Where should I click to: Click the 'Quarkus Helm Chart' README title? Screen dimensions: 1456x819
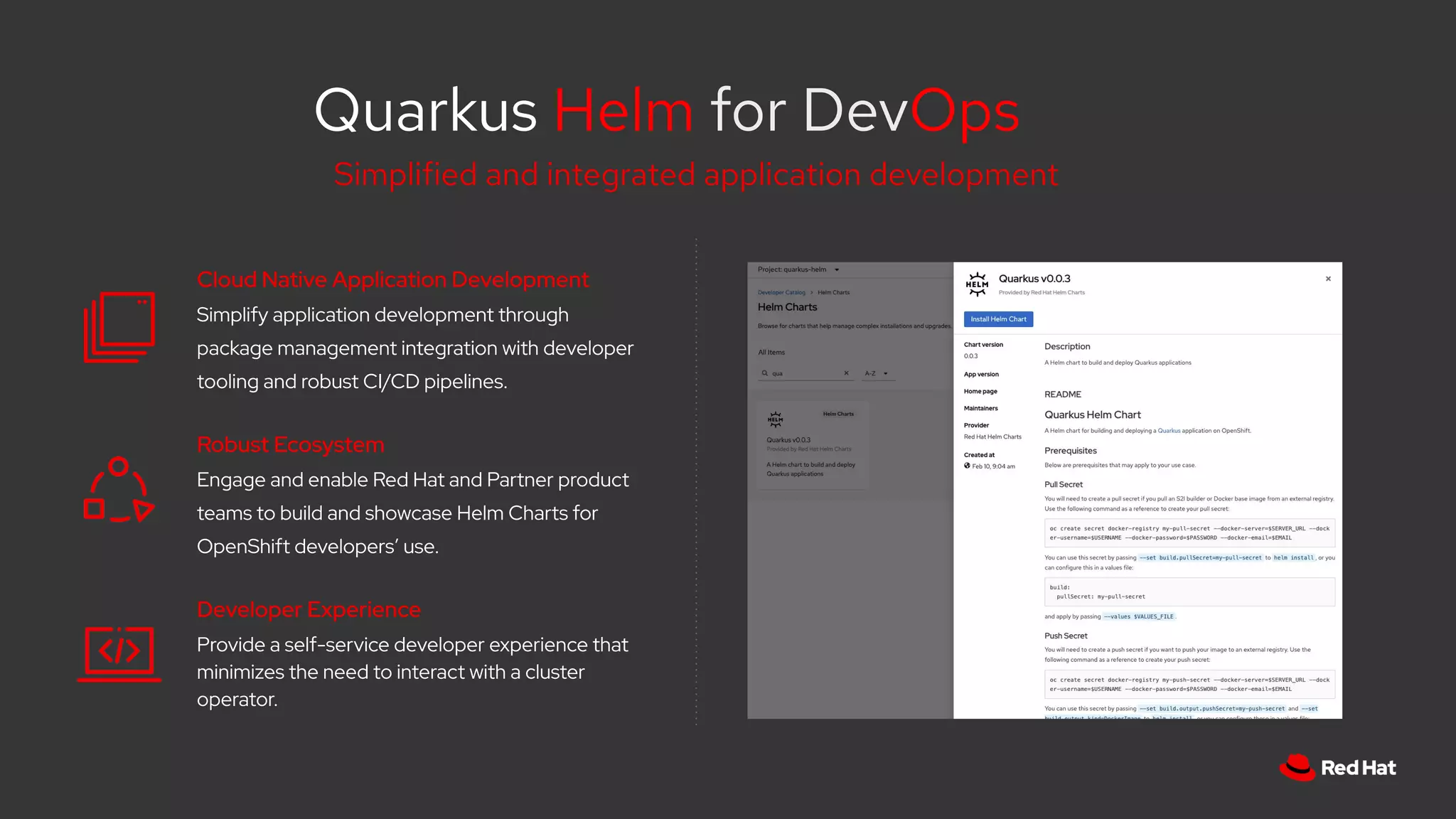(x=1092, y=415)
